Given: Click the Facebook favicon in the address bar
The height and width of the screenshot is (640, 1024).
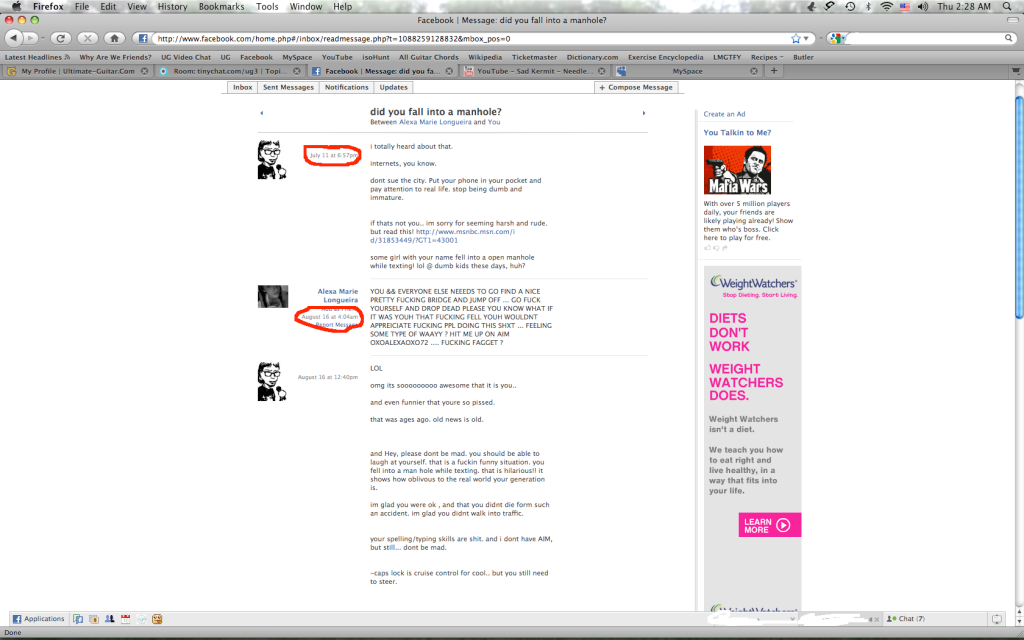Looking at the screenshot, I should 143,39.
